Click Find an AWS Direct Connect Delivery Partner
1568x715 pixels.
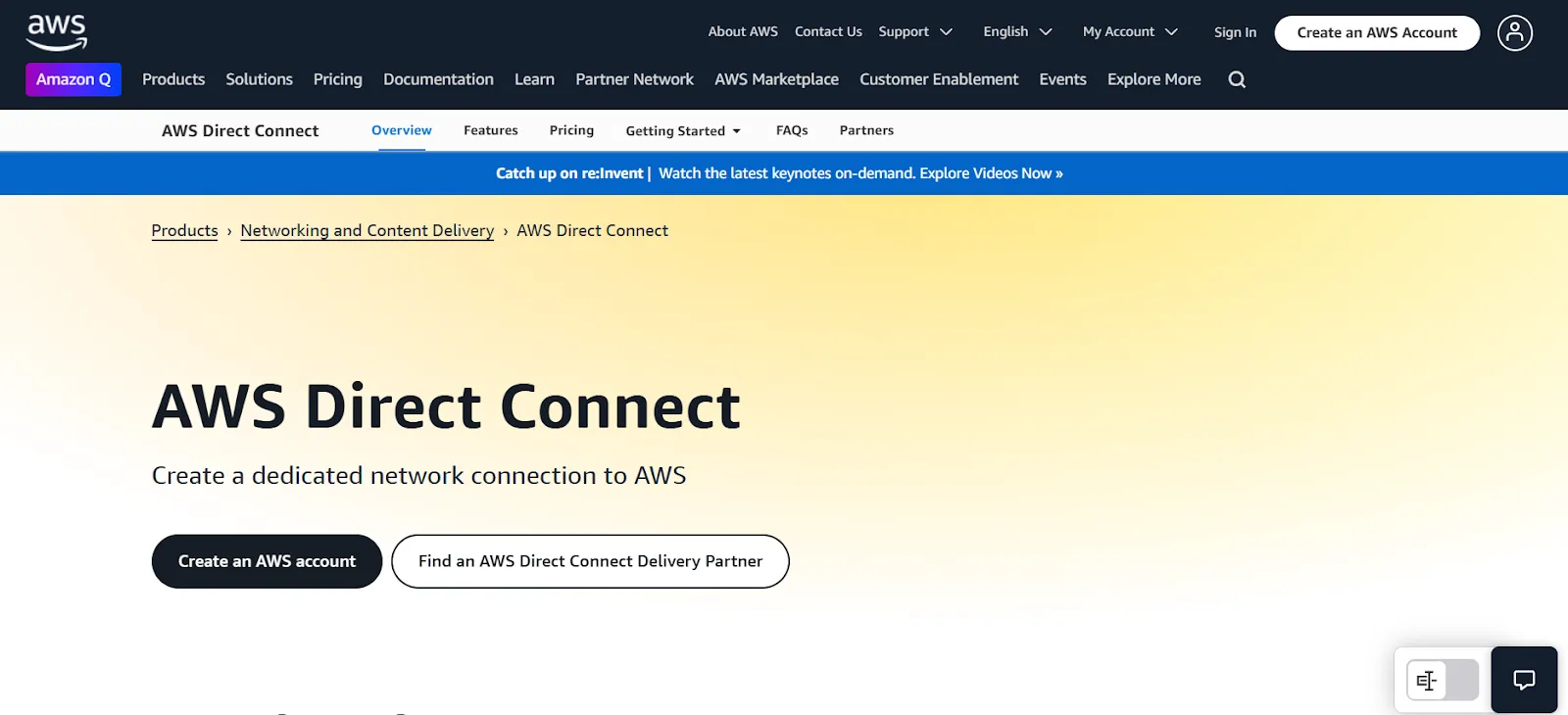(x=590, y=561)
